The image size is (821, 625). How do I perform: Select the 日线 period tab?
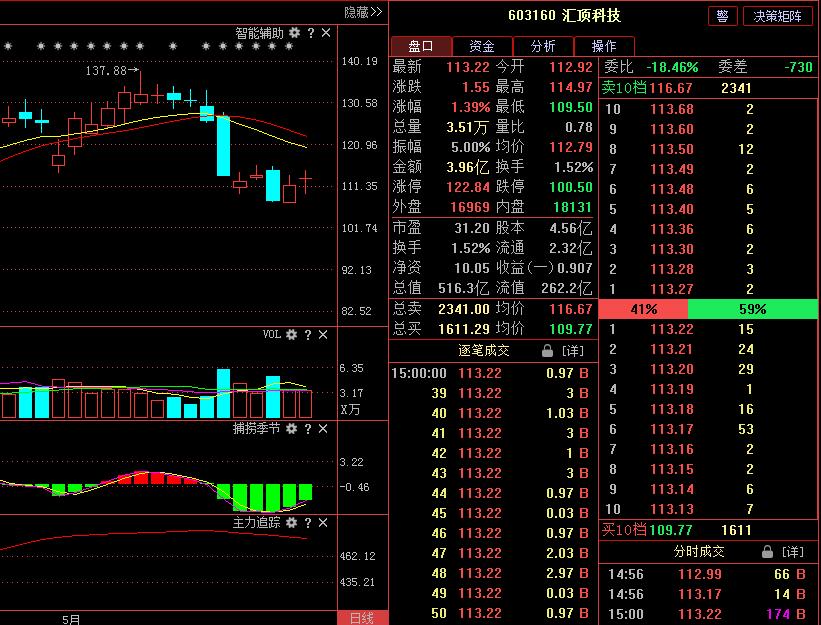362,618
